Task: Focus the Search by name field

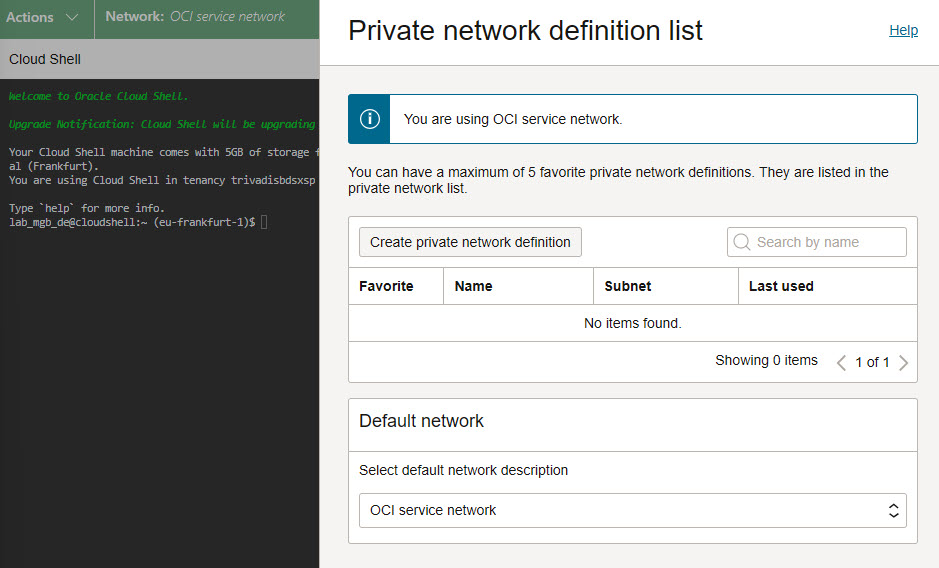Action: point(817,242)
